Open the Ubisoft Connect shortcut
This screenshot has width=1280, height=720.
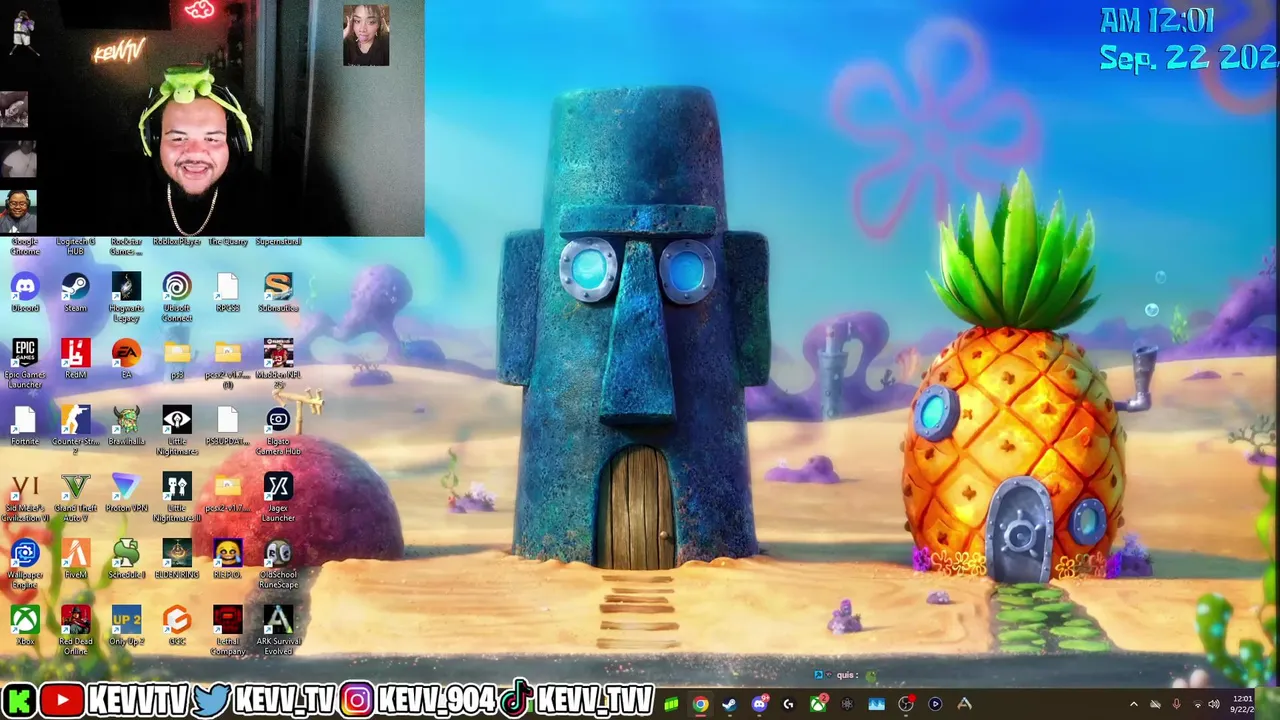pos(177,297)
